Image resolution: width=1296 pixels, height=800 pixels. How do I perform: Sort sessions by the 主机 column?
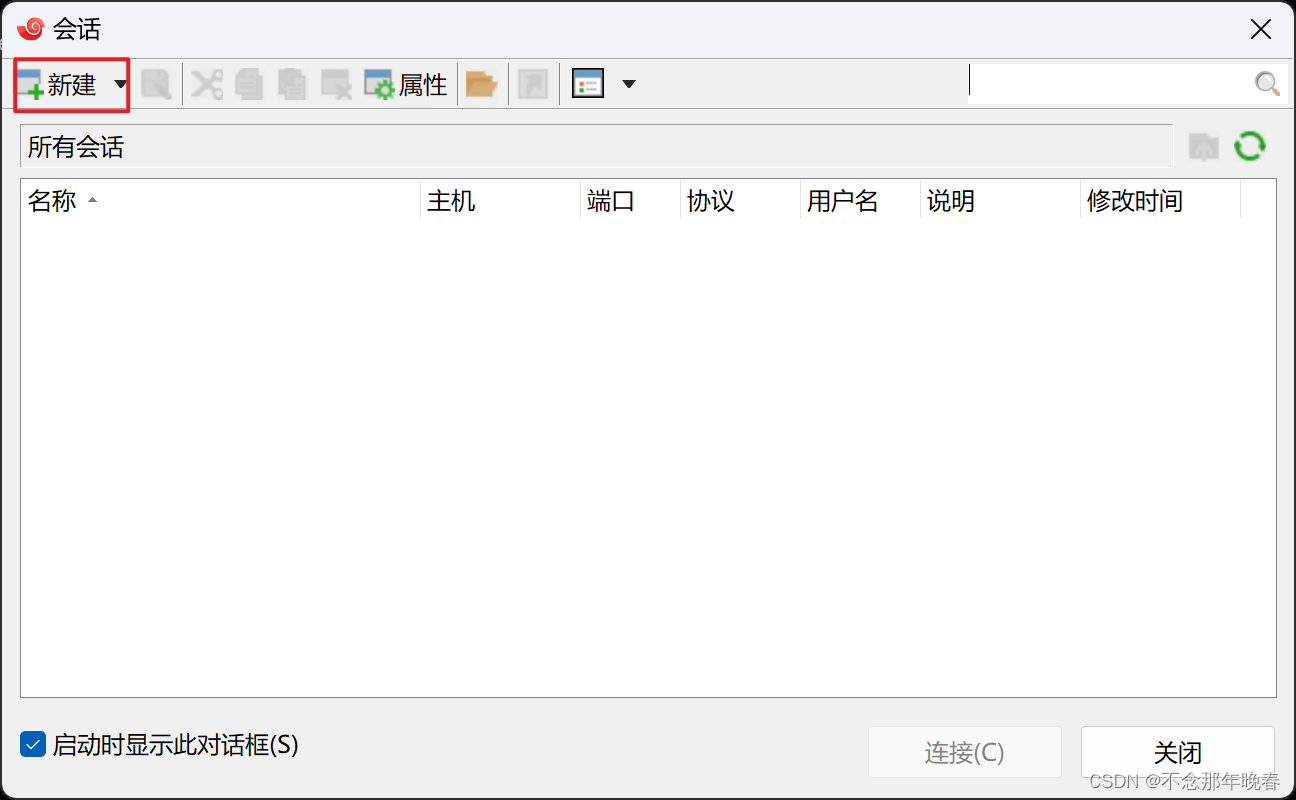(500, 201)
